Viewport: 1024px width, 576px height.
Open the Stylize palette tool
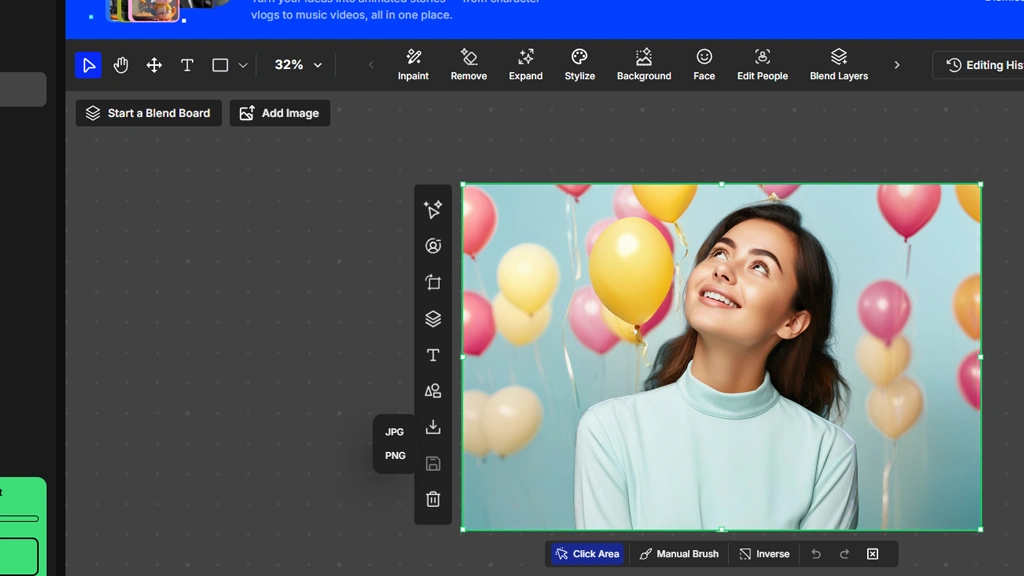[x=579, y=64]
